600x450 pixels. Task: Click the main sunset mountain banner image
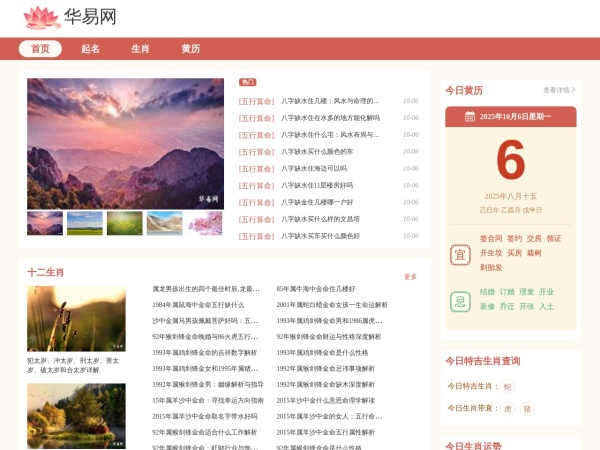[126, 143]
